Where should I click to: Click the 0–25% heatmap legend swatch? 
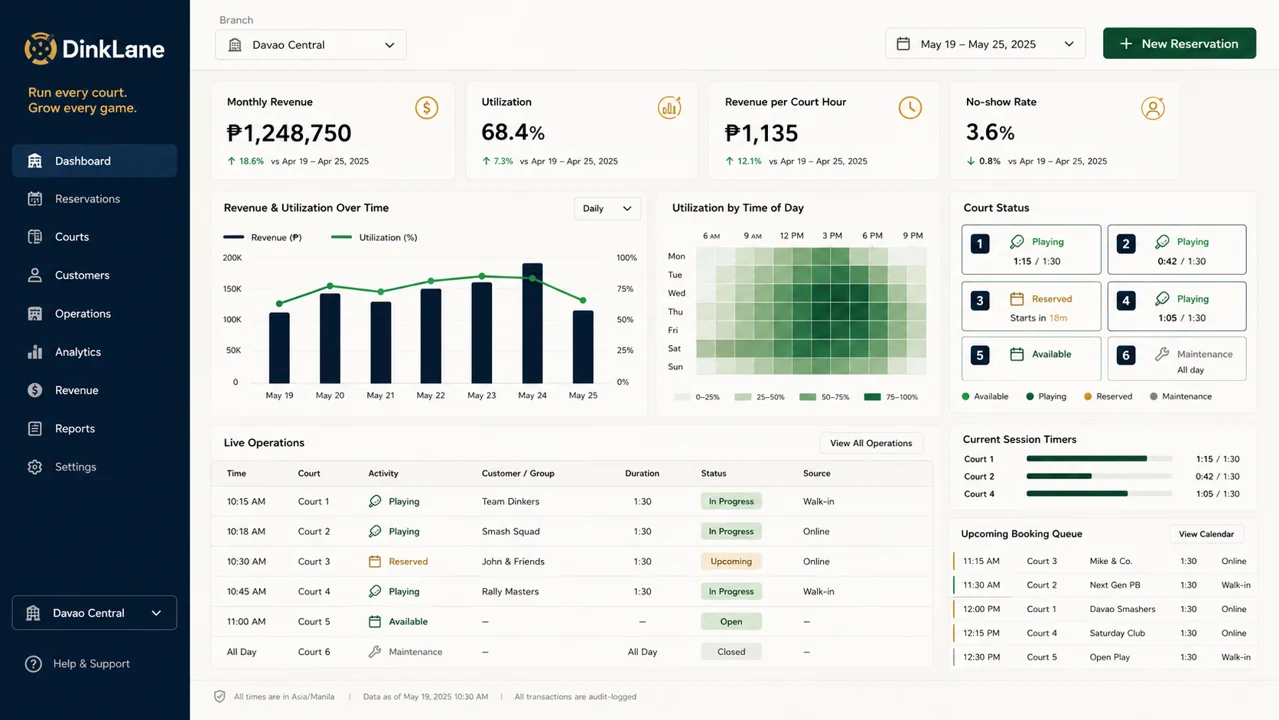[682, 397]
